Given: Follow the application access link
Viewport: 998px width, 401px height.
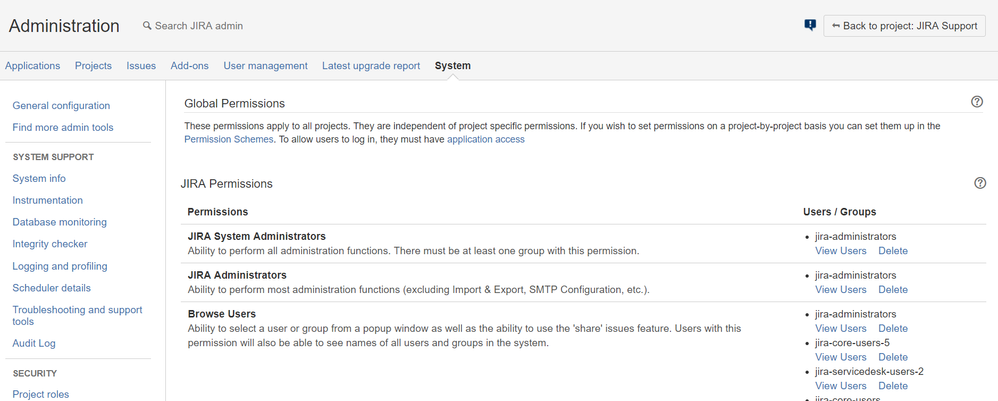Looking at the screenshot, I should (486, 139).
